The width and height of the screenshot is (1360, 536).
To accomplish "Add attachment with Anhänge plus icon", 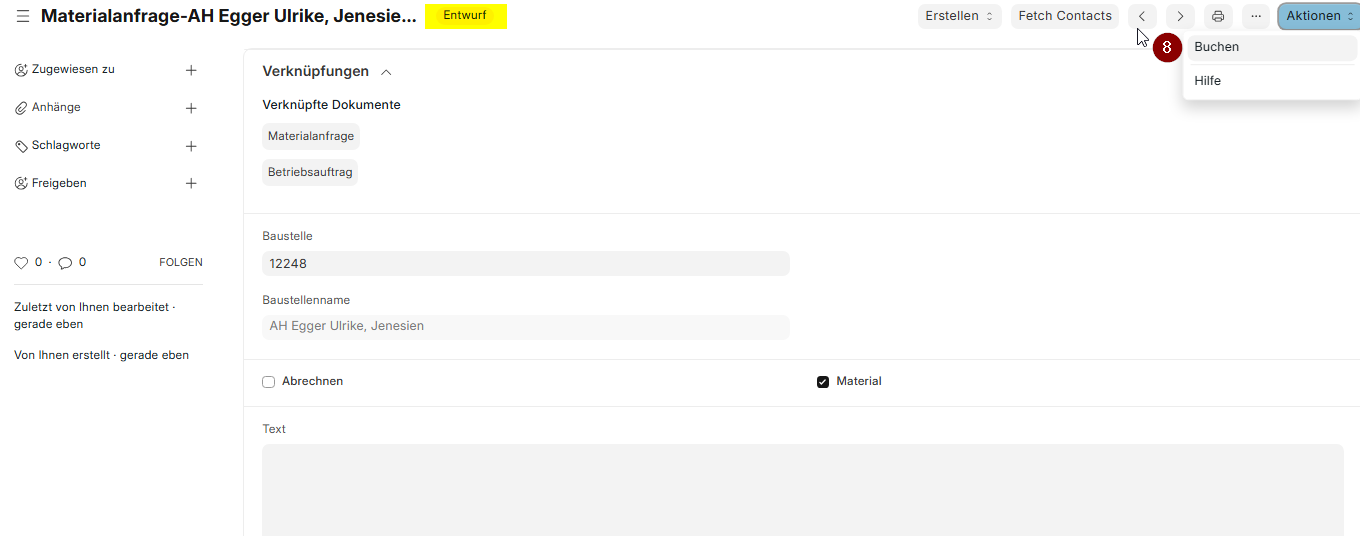I will (191, 108).
